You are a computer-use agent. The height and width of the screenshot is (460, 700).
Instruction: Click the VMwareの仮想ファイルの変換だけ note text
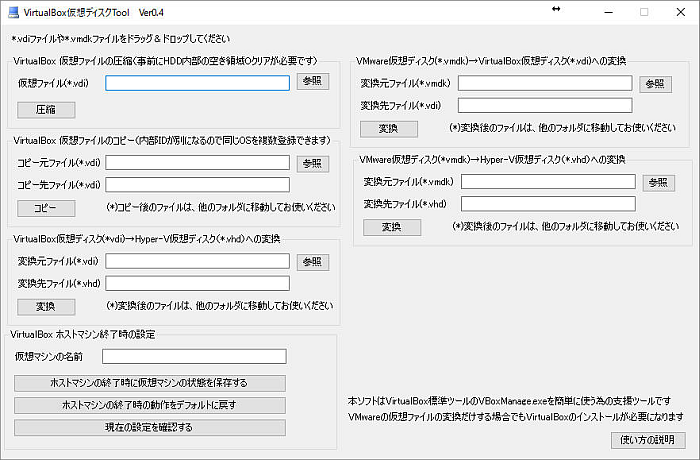pos(516,417)
